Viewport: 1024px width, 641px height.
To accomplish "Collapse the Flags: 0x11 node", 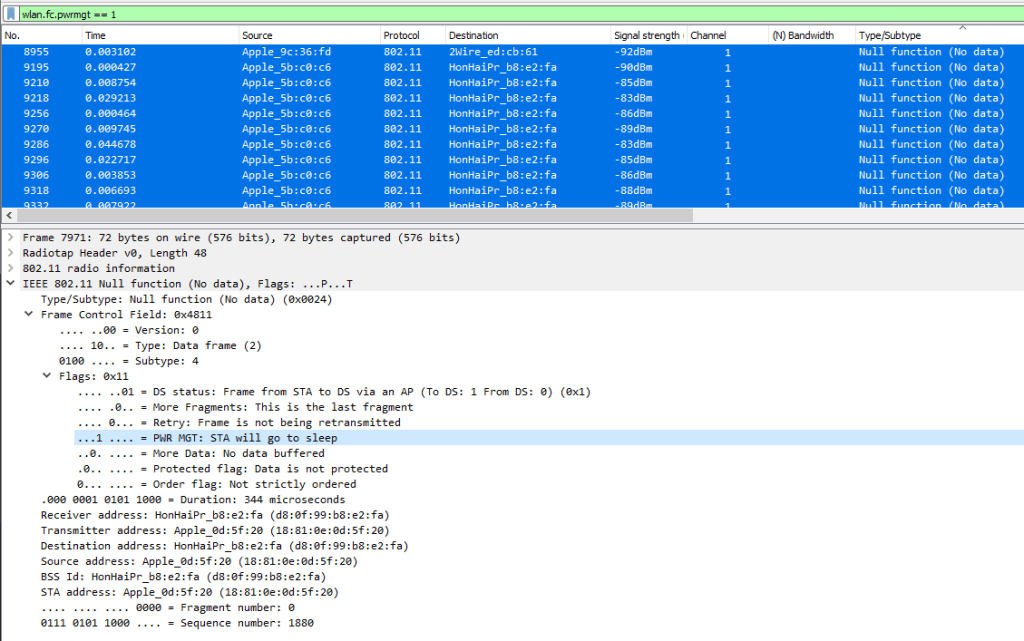I will pyautogui.click(x=47, y=377).
